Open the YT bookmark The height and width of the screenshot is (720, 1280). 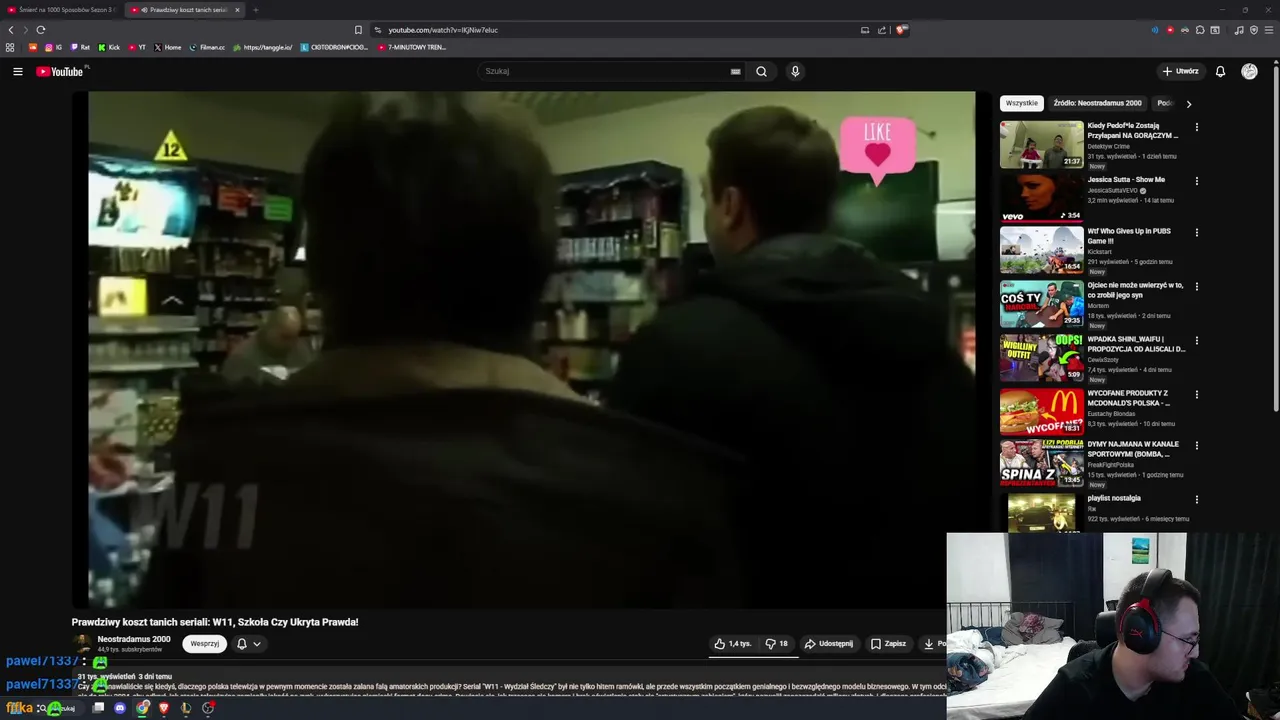137,47
